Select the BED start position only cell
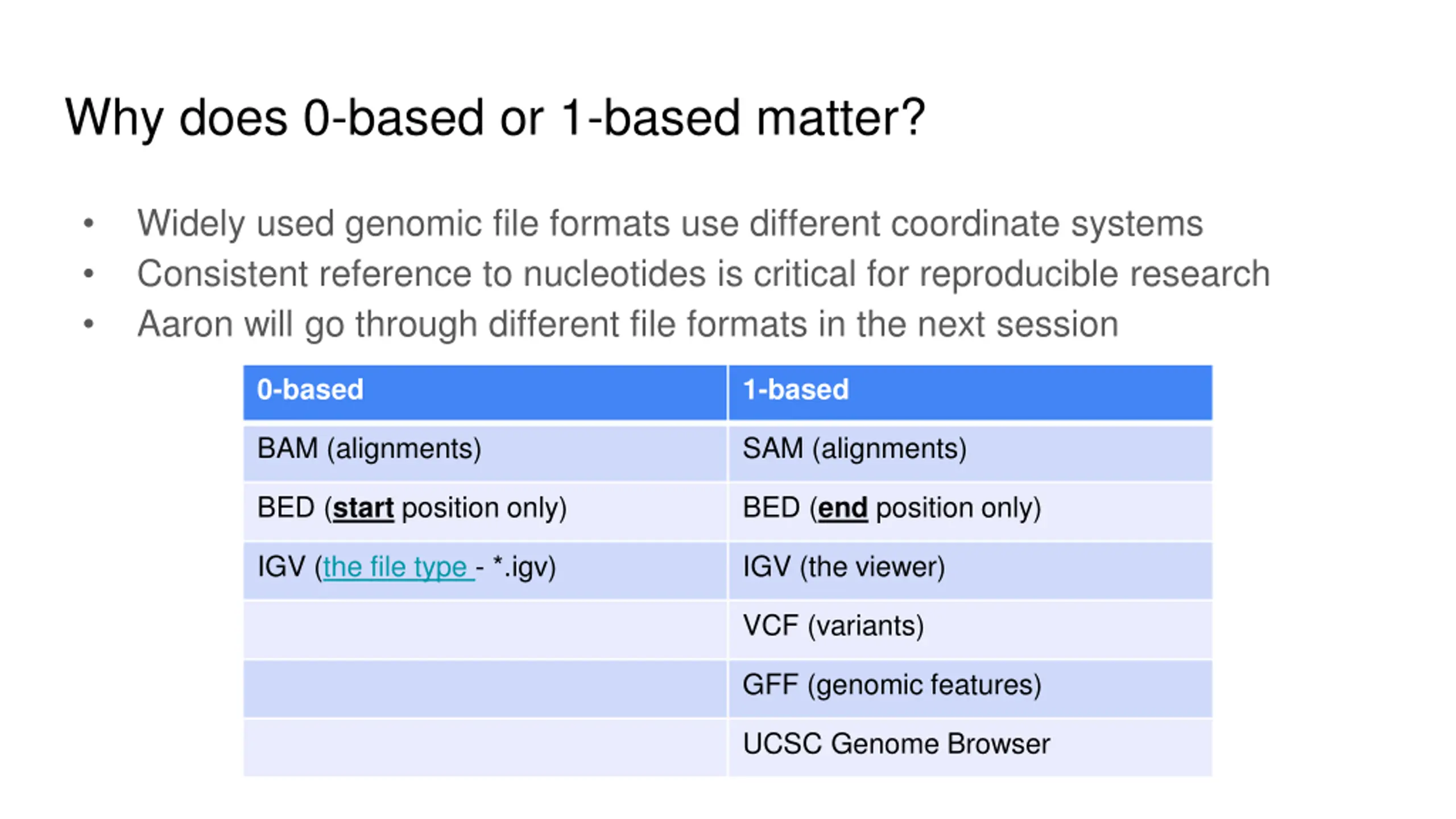 click(485, 512)
